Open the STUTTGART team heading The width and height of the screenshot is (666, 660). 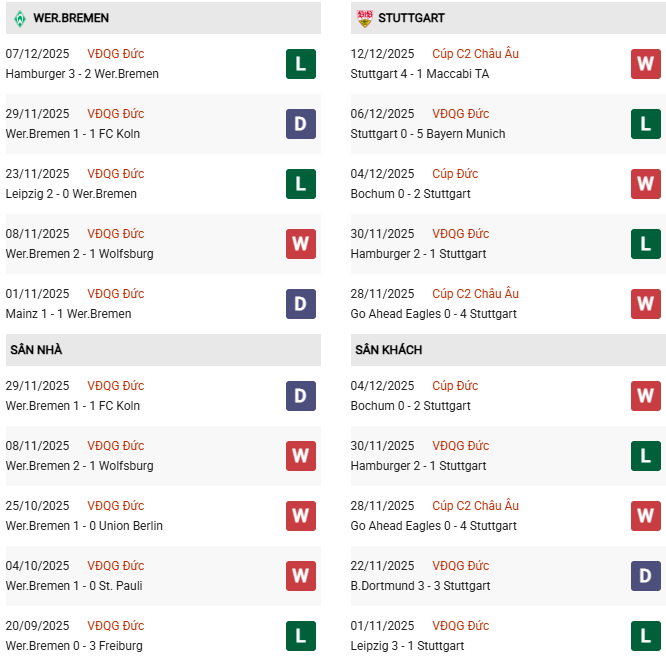coord(412,18)
